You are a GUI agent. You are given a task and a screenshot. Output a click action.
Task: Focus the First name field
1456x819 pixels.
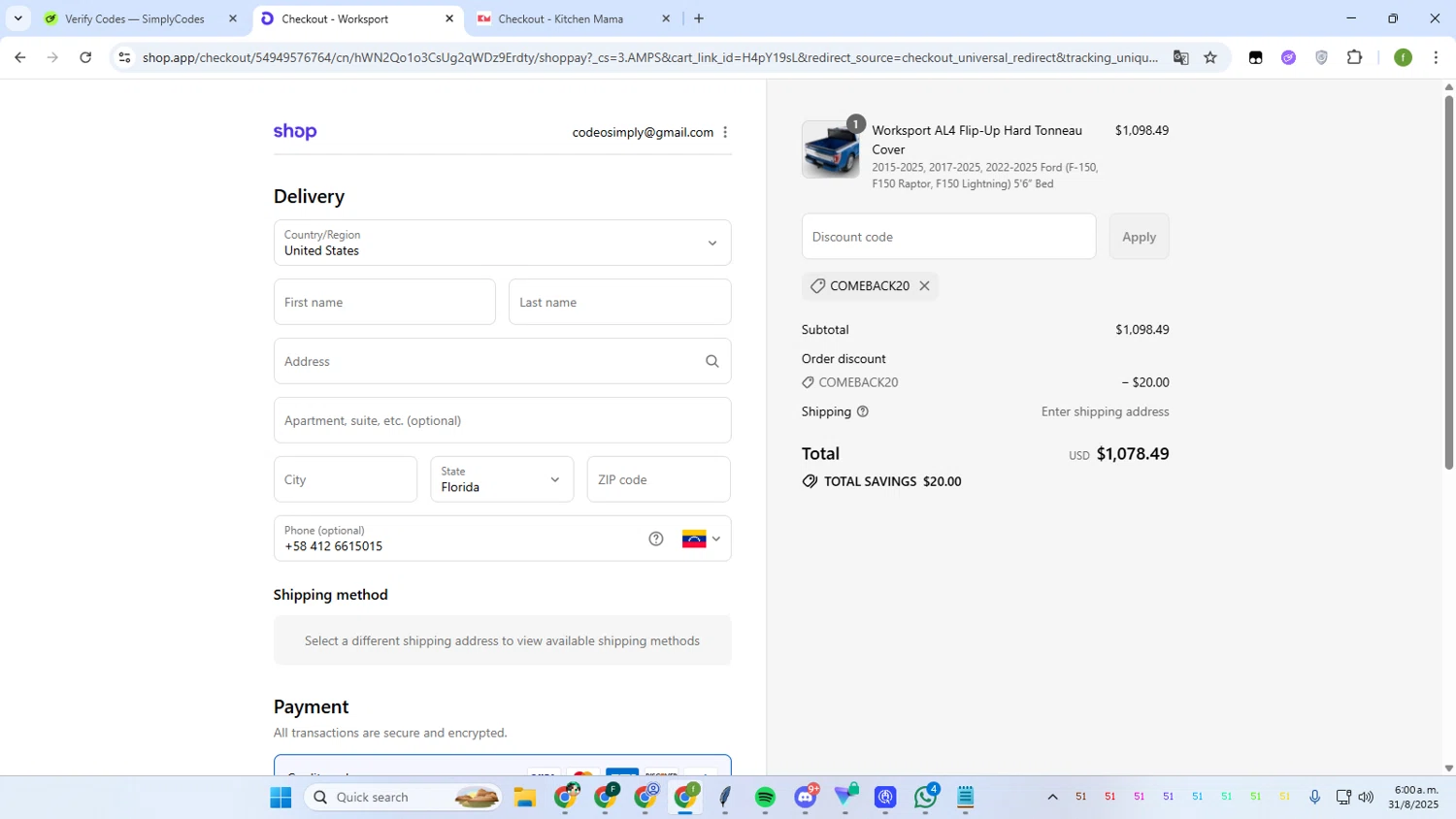384,302
